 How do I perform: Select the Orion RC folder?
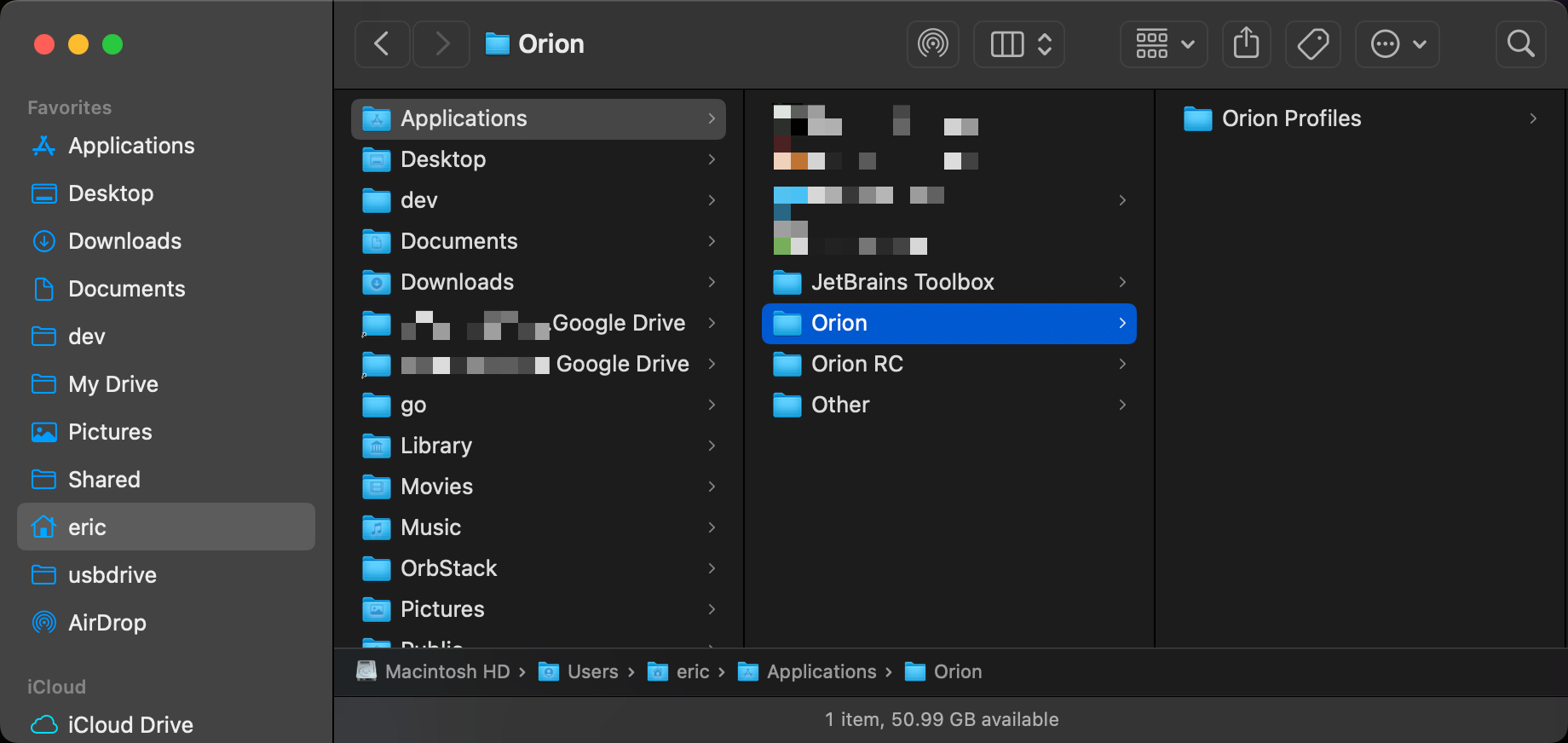pyautogui.click(x=856, y=364)
